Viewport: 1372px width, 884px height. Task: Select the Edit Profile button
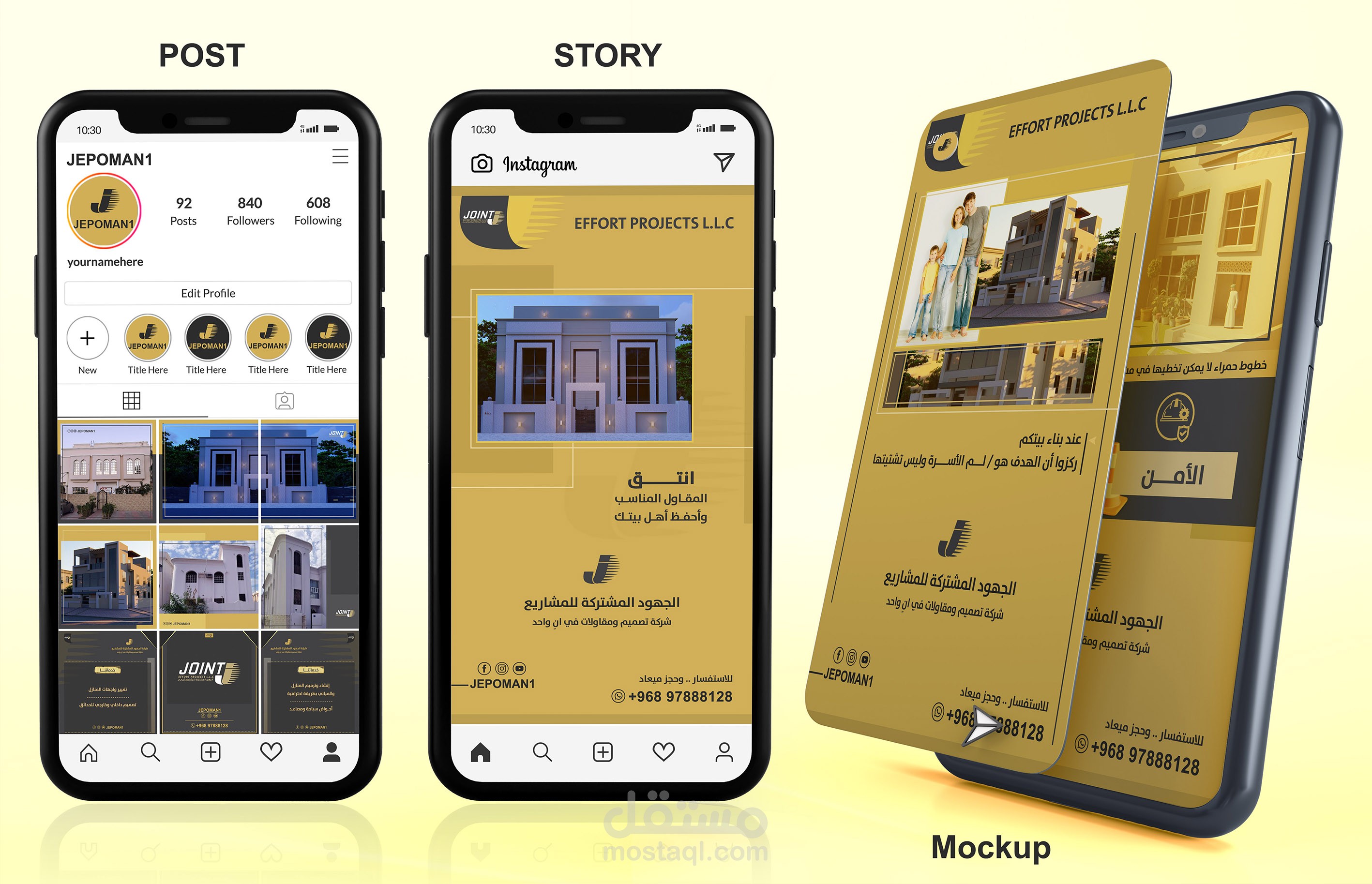[x=208, y=293]
